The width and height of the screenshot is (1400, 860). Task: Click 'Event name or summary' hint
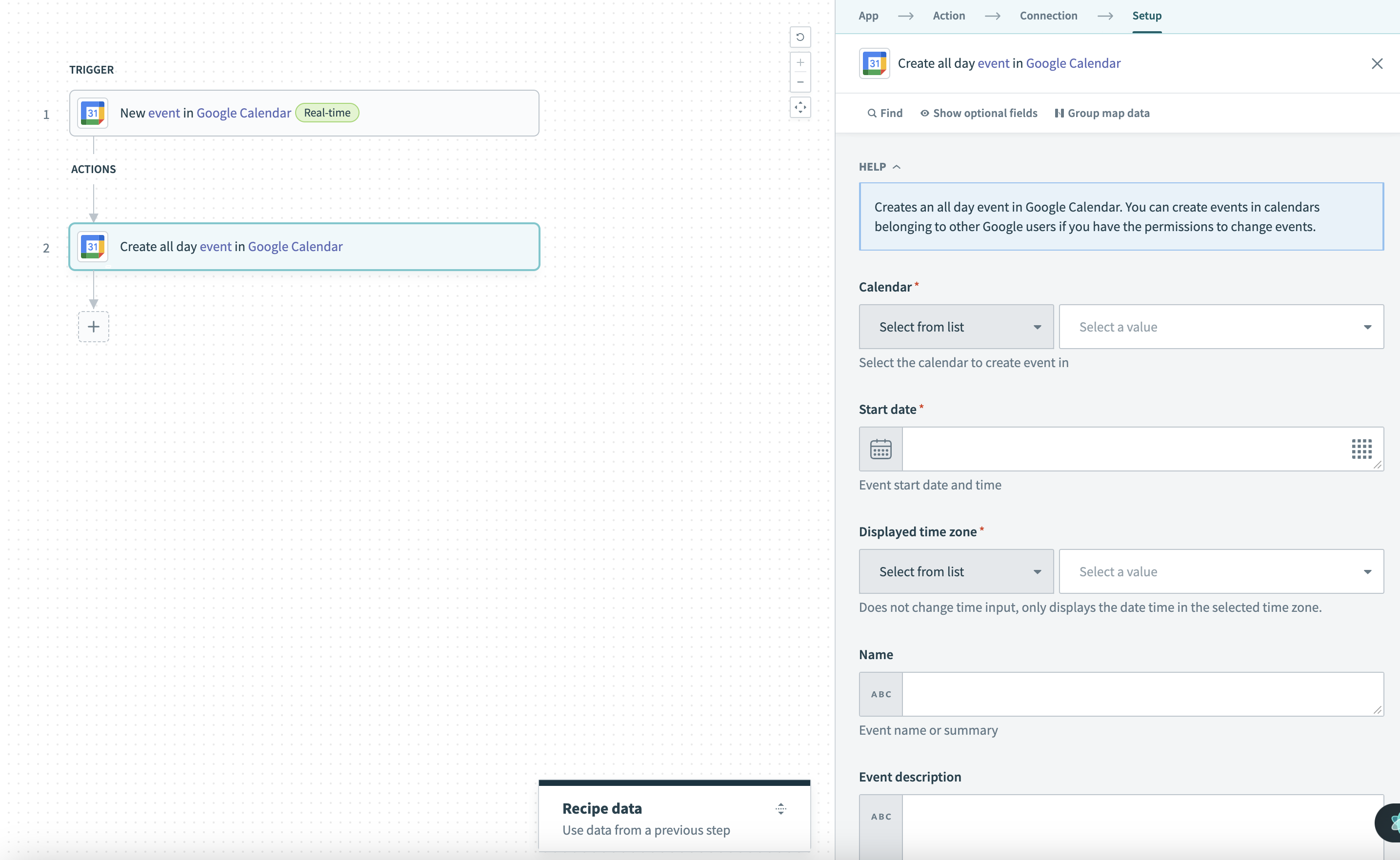928,730
